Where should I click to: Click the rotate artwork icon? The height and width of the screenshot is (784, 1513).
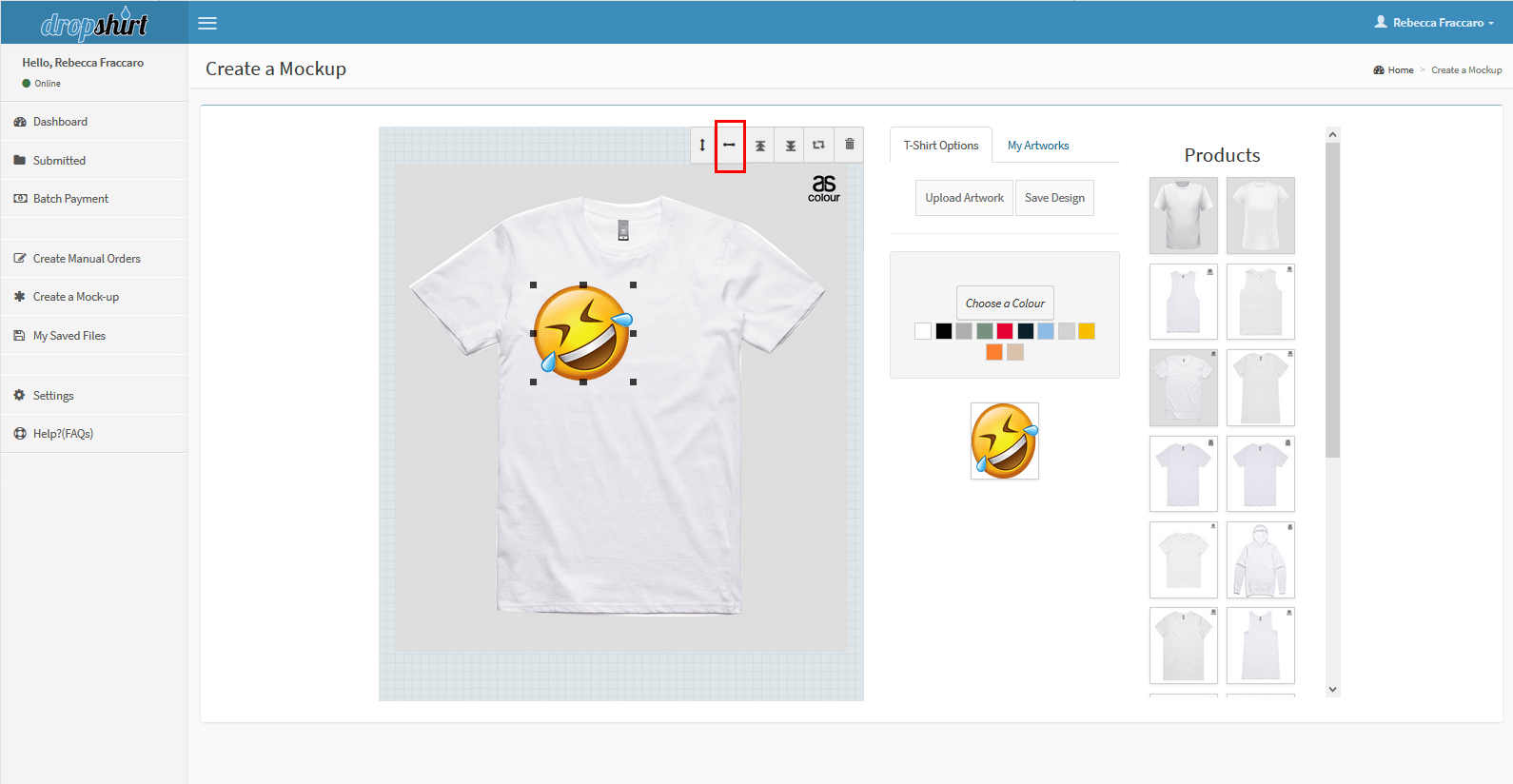818,145
